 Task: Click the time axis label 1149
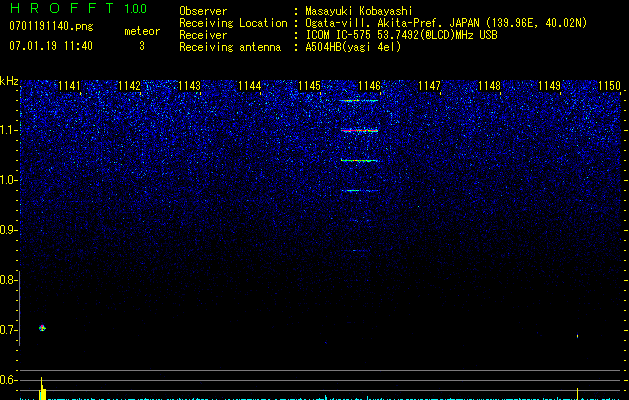pos(549,86)
